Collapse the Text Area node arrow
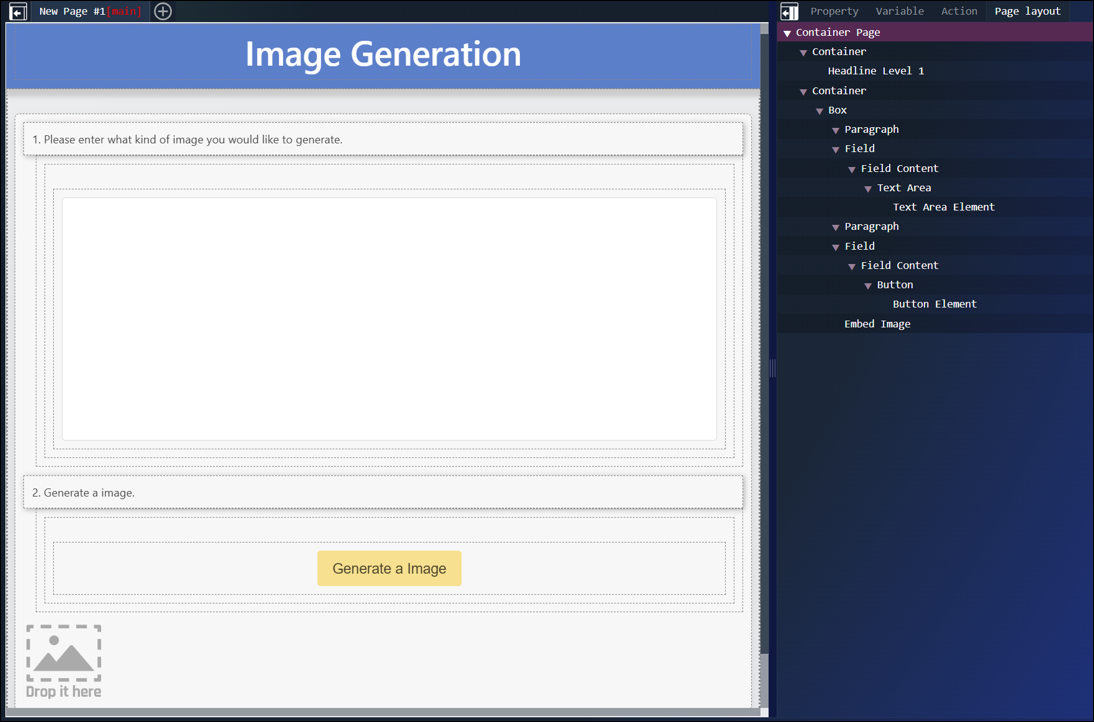Viewport: 1094px width, 722px height. [x=868, y=188]
